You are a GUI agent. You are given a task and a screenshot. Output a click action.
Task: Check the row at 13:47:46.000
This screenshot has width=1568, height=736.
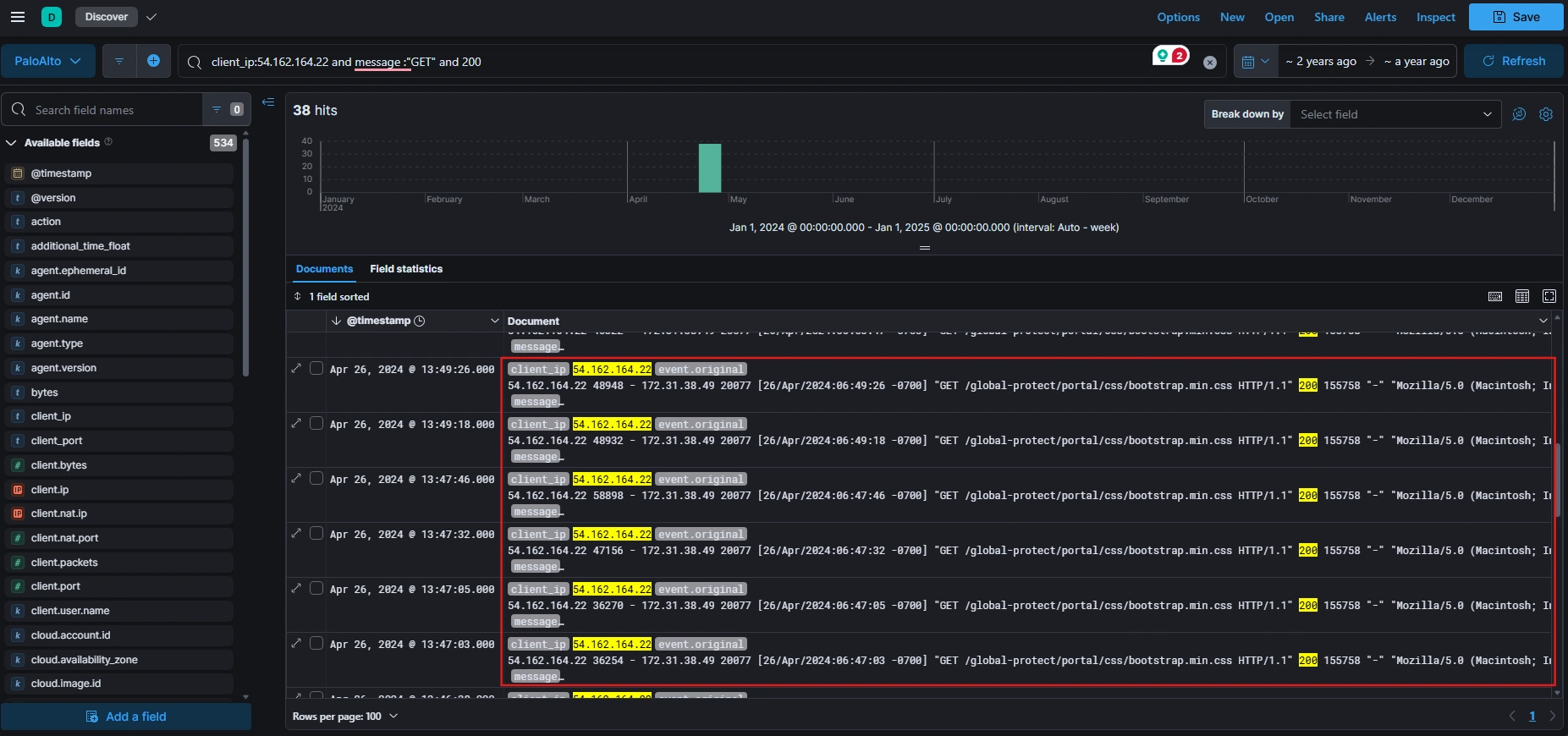click(x=316, y=479)
